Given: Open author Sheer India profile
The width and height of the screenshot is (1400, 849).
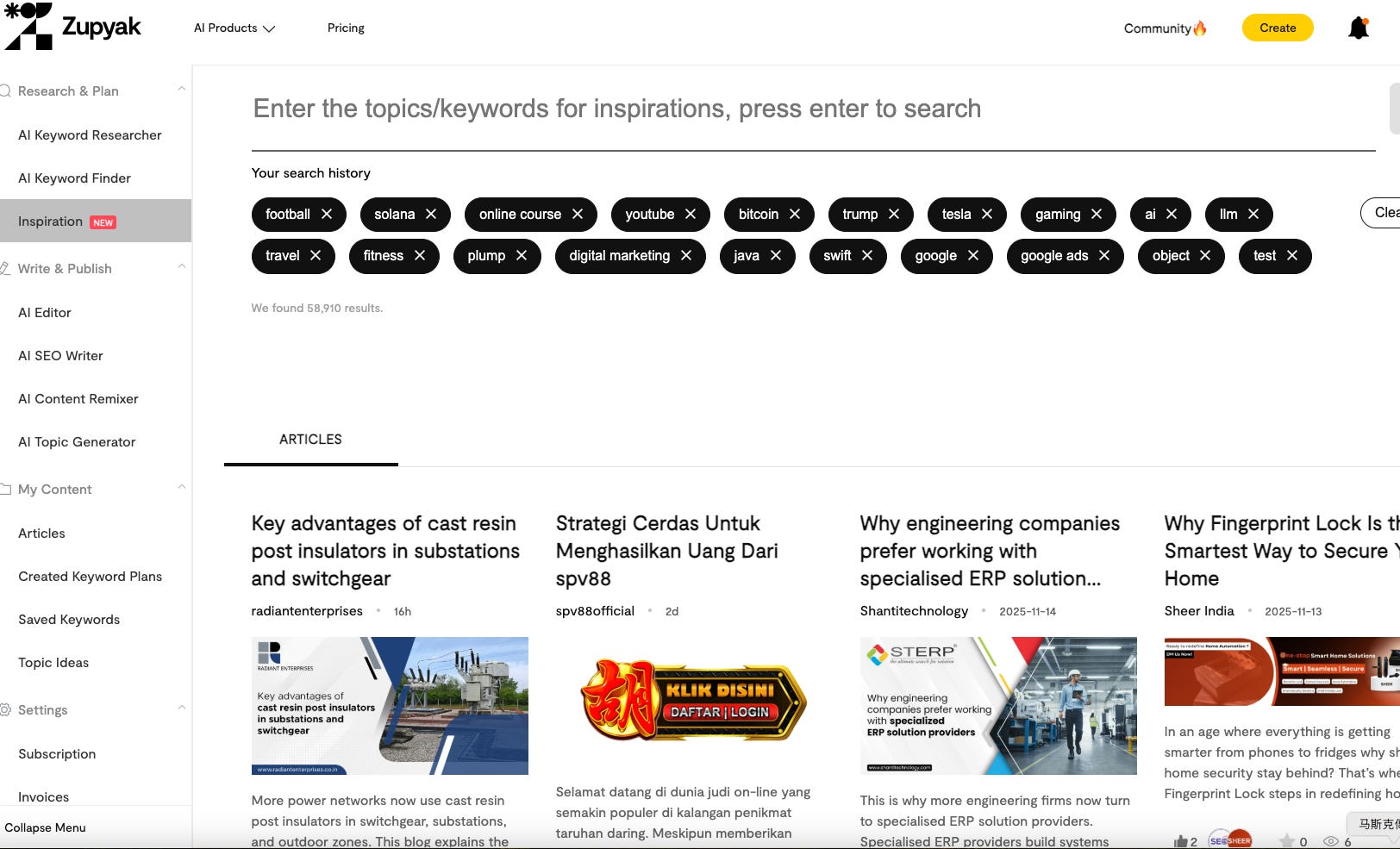Looking at the screenshot, I should tap(1199, 611).
